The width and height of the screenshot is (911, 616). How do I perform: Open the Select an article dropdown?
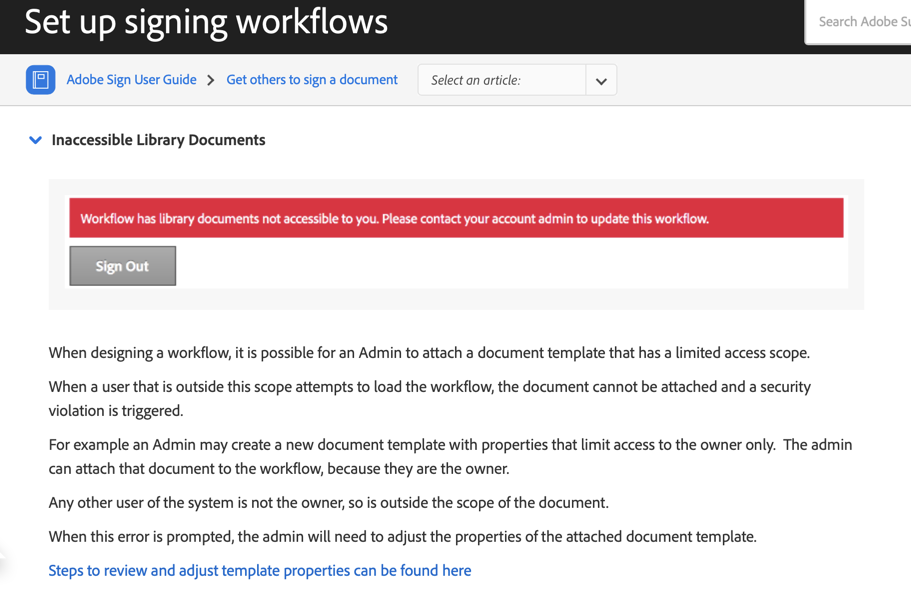tap(517, 79)
